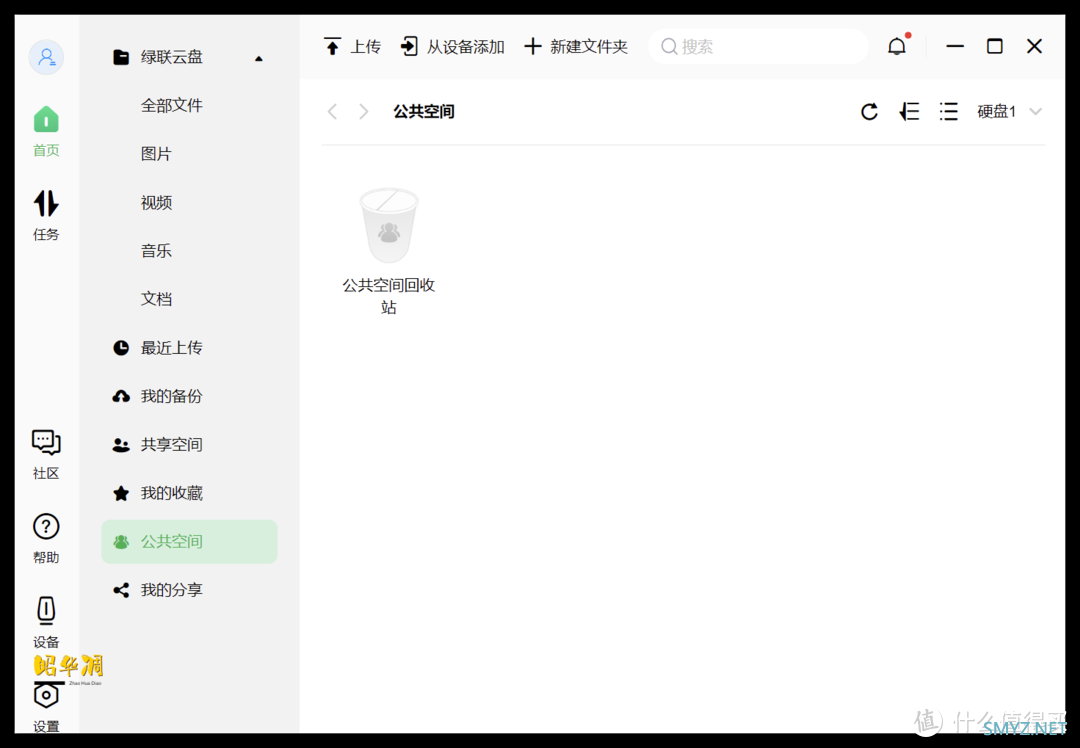
Task: Open the 硬盘1 disk dropdown
Action: (1009, 112)
